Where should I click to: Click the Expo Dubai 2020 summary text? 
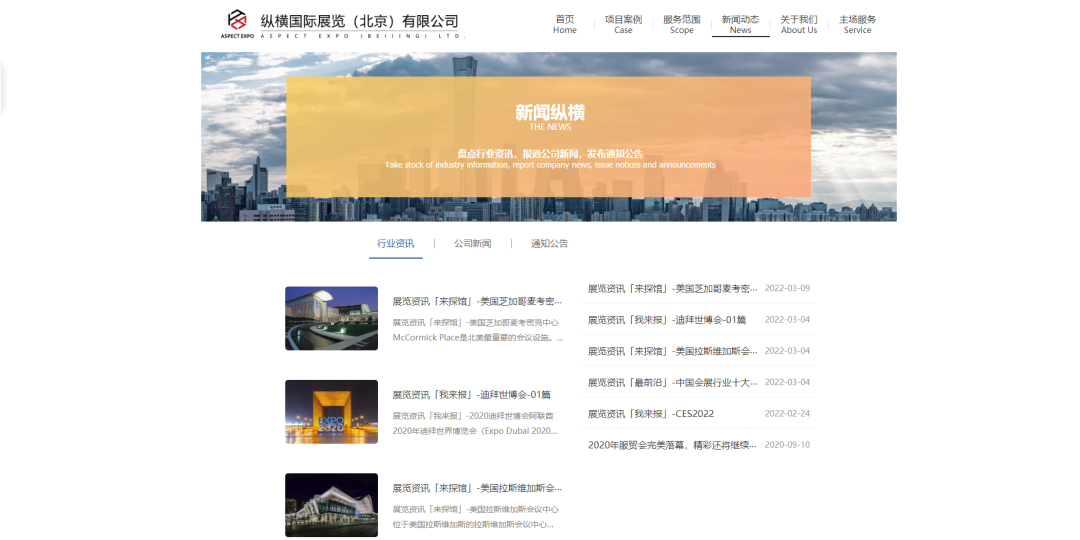tap(475, 424)
